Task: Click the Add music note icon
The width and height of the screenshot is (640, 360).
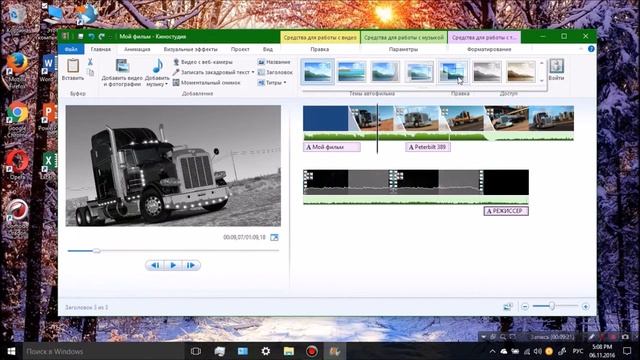Action: (x=158, y=65)
